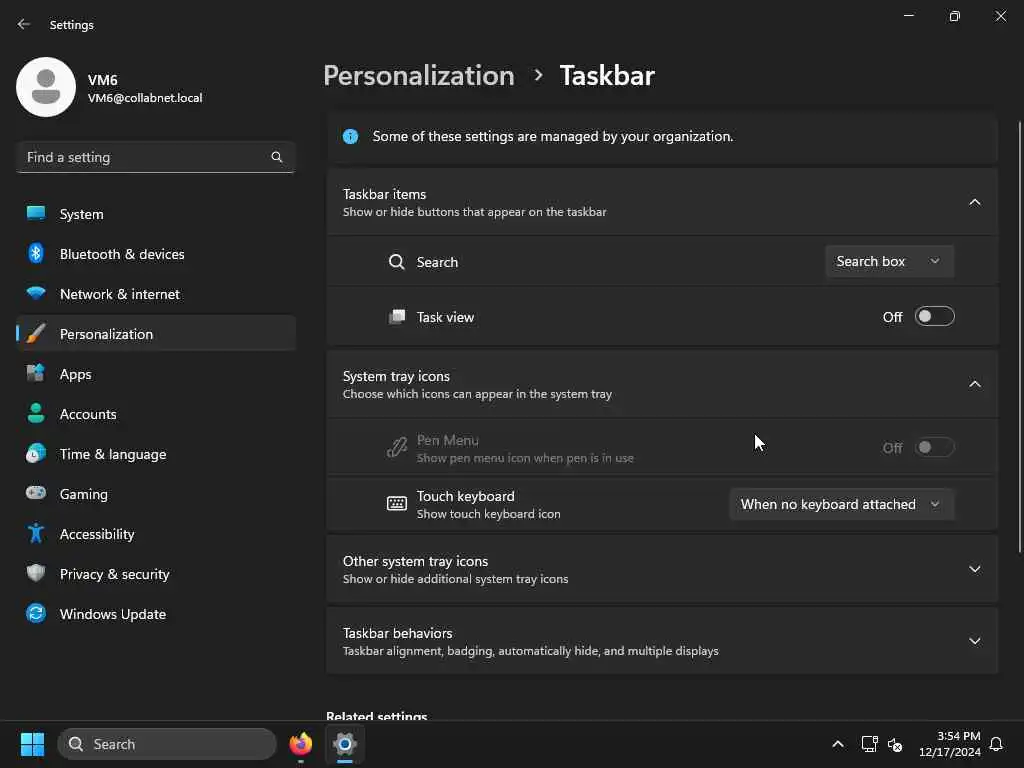Expand the Taskbar behaviors section
This screenshot has height=768, width=1024.
(974, 641)
